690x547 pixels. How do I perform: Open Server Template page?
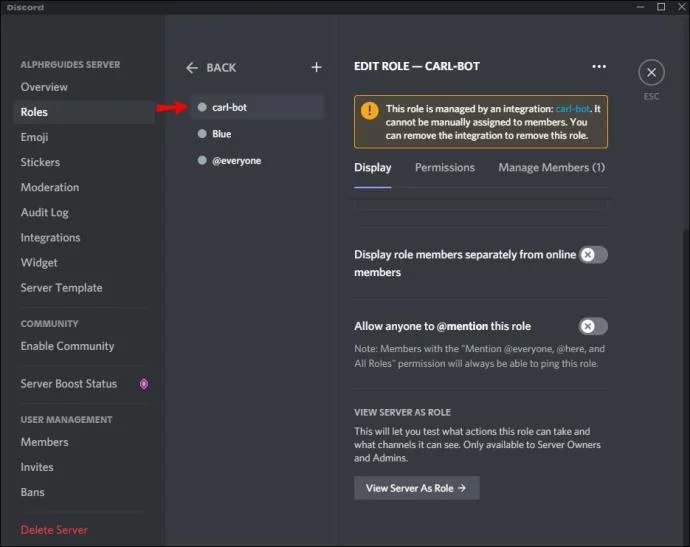pos(61,288)
